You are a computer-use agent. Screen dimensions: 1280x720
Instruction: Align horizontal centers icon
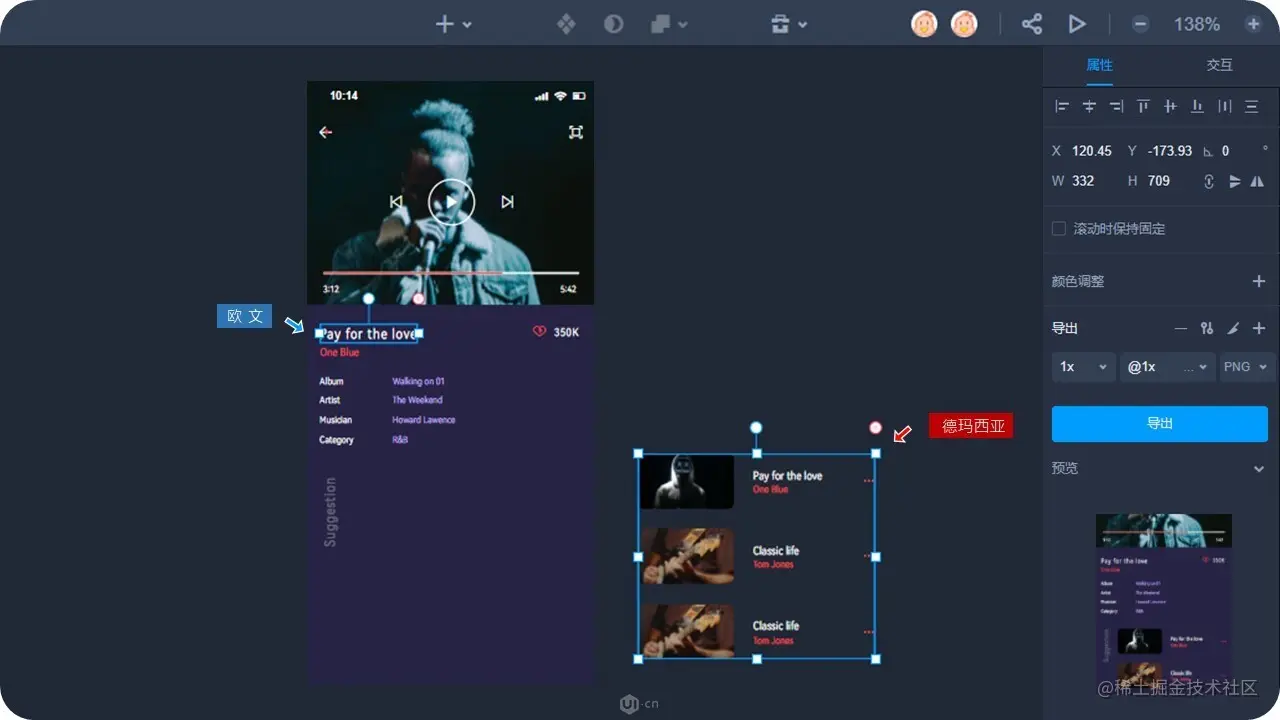click(x=1089, y=106)
